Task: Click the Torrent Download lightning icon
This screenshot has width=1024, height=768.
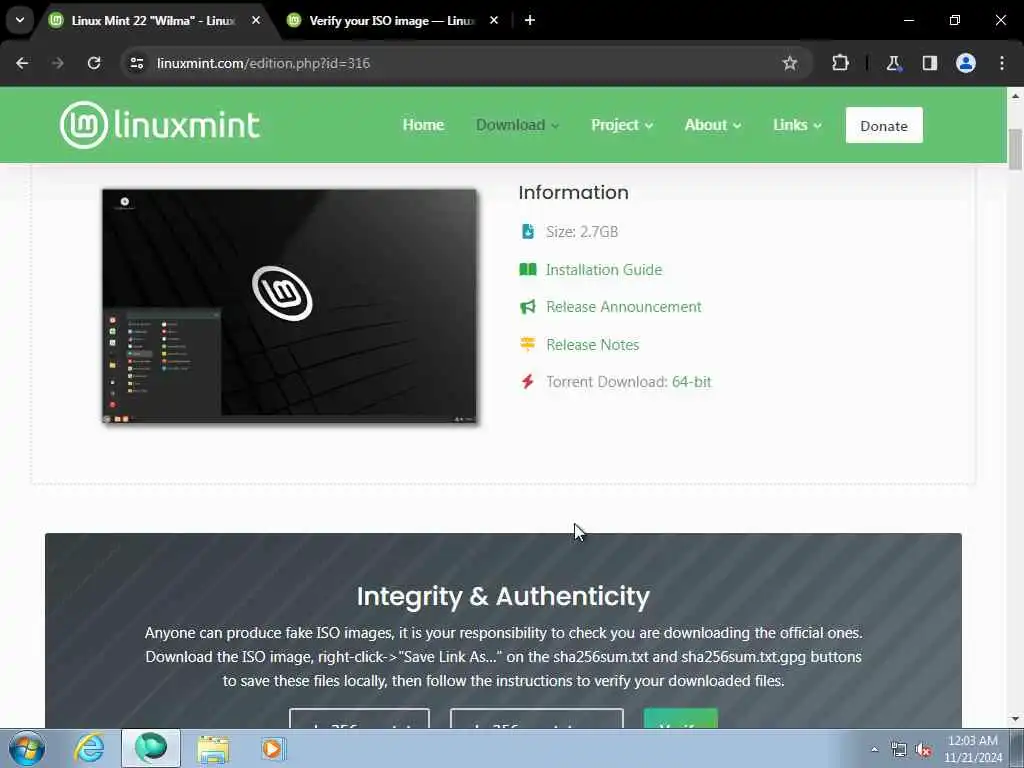Action: (x=528, y=381)
